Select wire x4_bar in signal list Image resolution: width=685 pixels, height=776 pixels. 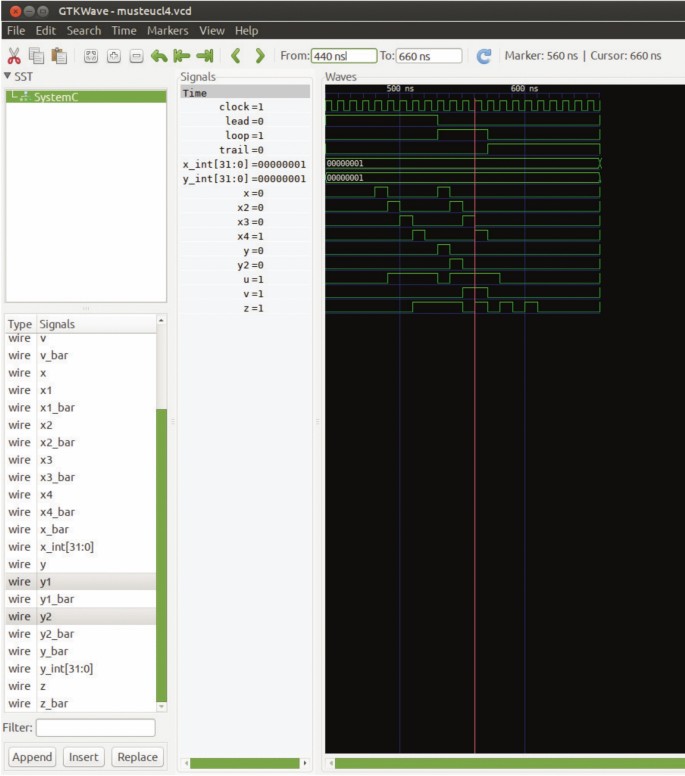click(81, 512)
